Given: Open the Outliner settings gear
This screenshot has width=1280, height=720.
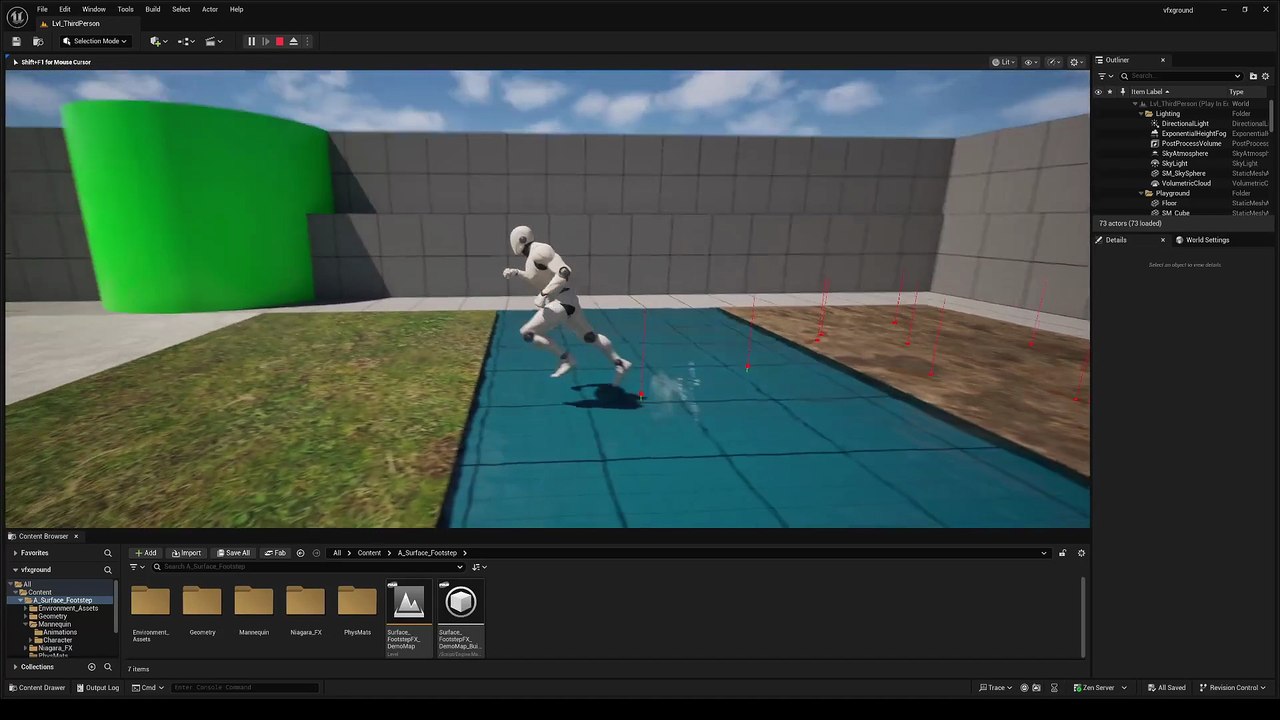Looking at the screenshot, I should 1266,76.
